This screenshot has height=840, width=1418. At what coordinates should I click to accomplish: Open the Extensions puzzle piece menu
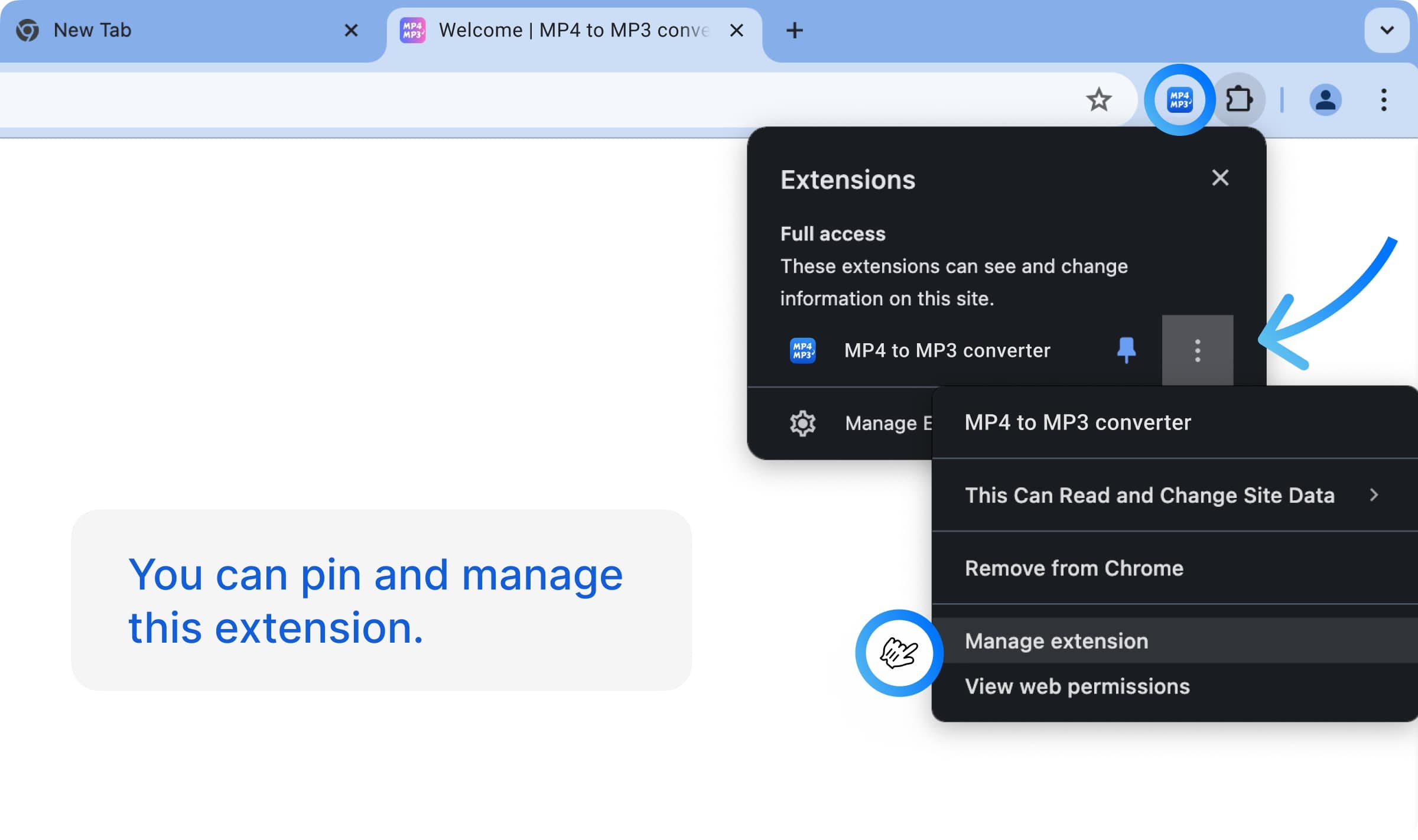pyautogui.click(x=1239, y=99)
